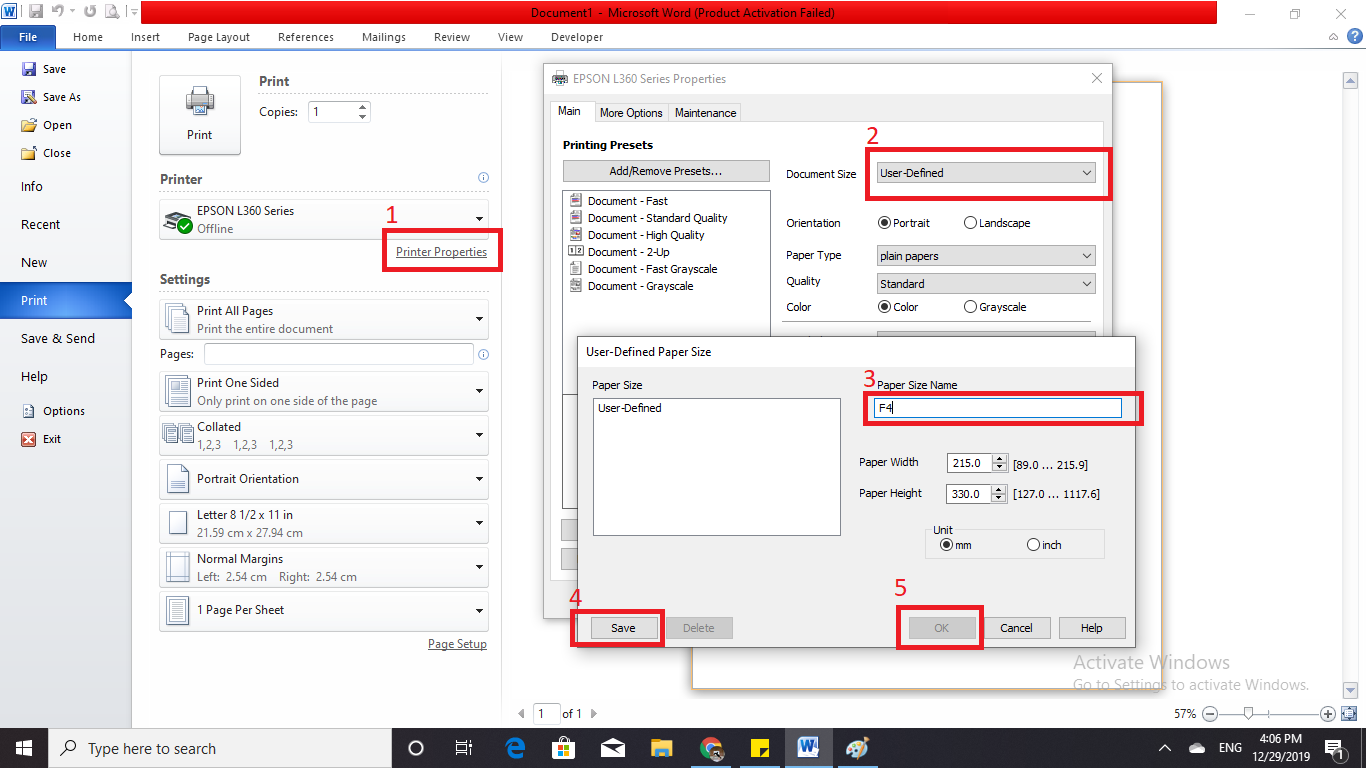
Task: Open the Quality dropdown
Action: (x=986, y=284)
